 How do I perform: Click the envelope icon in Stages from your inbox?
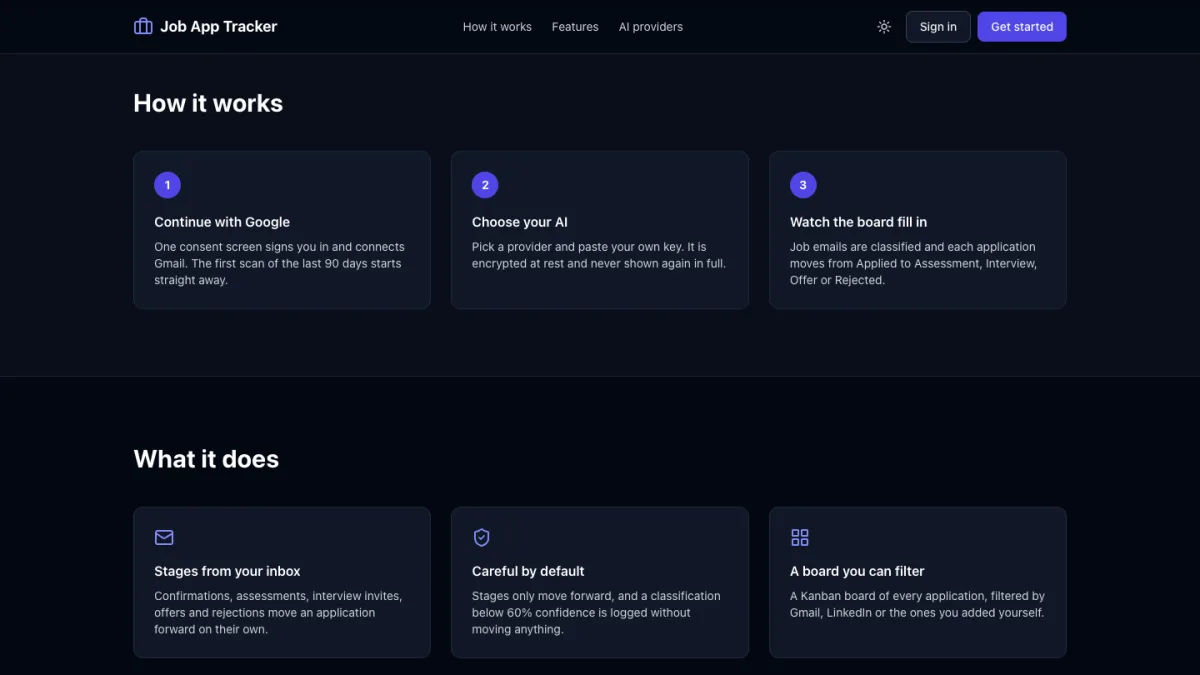[x=164, y=538]
